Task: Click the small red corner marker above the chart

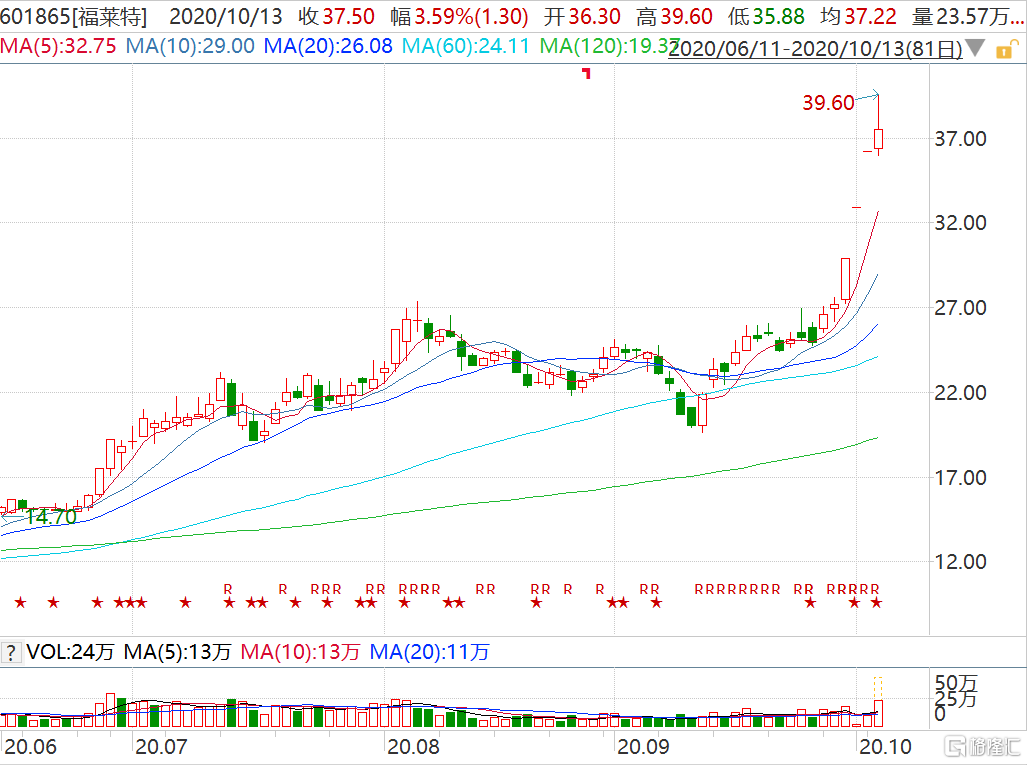Action: pyautogui.click(x=587, y=72)
